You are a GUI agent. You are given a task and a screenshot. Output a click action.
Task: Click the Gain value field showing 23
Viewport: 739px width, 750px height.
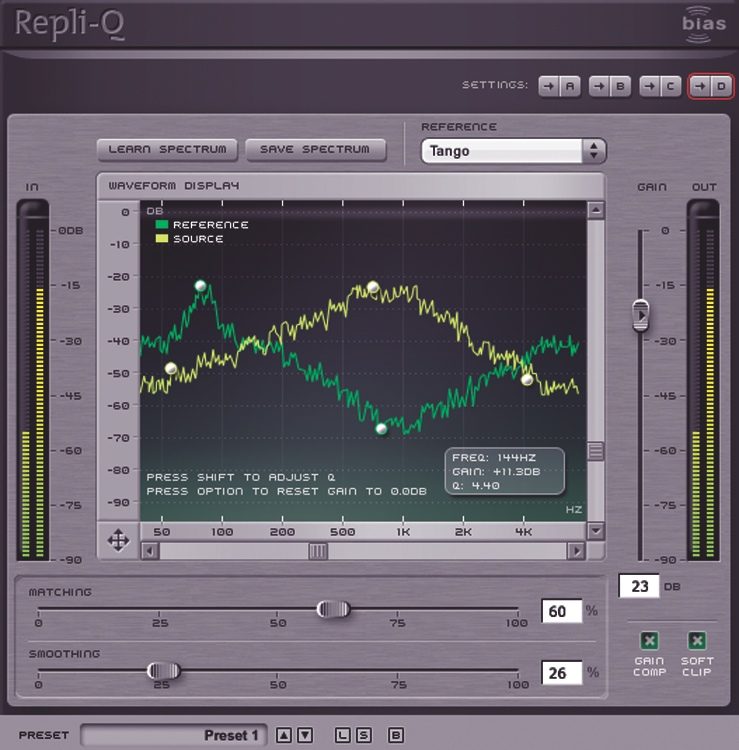(638, 586)
